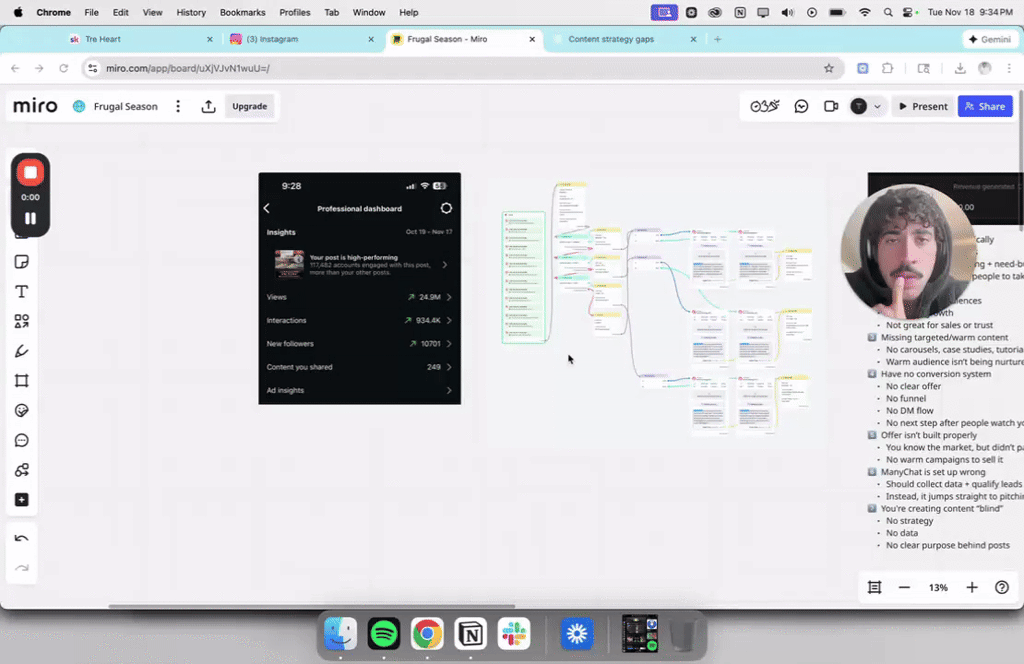Select the Comment tool
Screen dimensions: 1024x664
click(x=22, y=440)
